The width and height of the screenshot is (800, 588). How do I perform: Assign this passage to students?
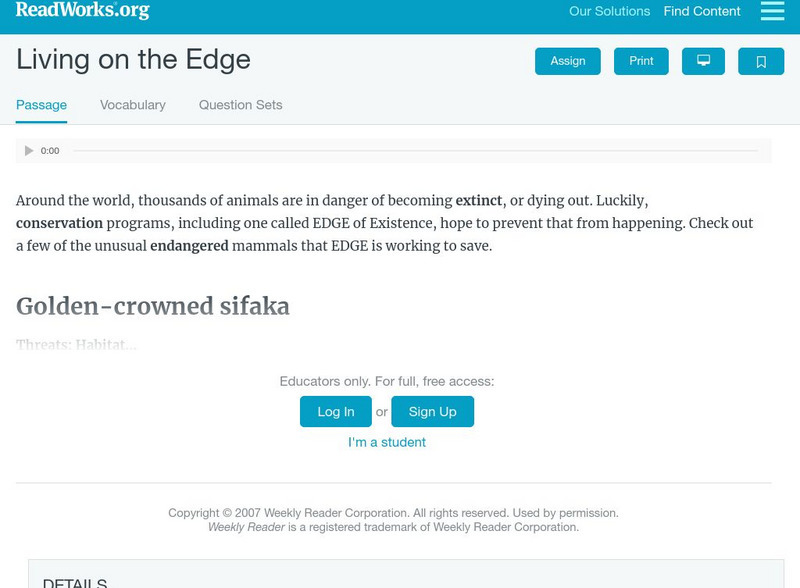pyautogui.click(x=567, y=61)
